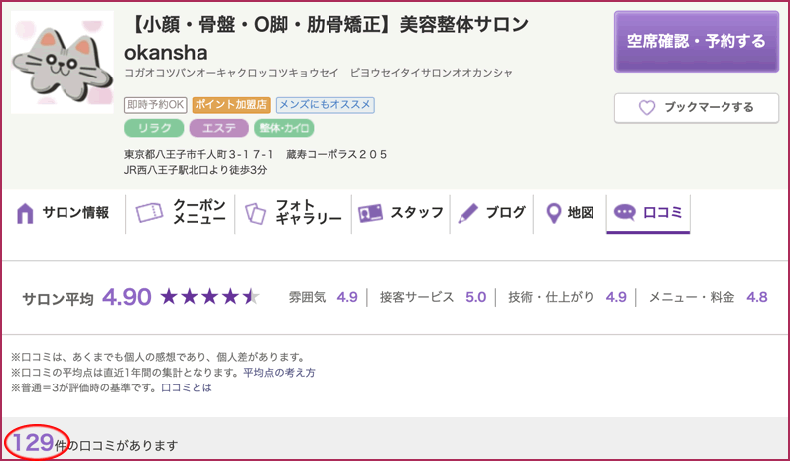Click the photo gallery icon
This screenshot has height=461, width=790.
click(x=254, y=213)
